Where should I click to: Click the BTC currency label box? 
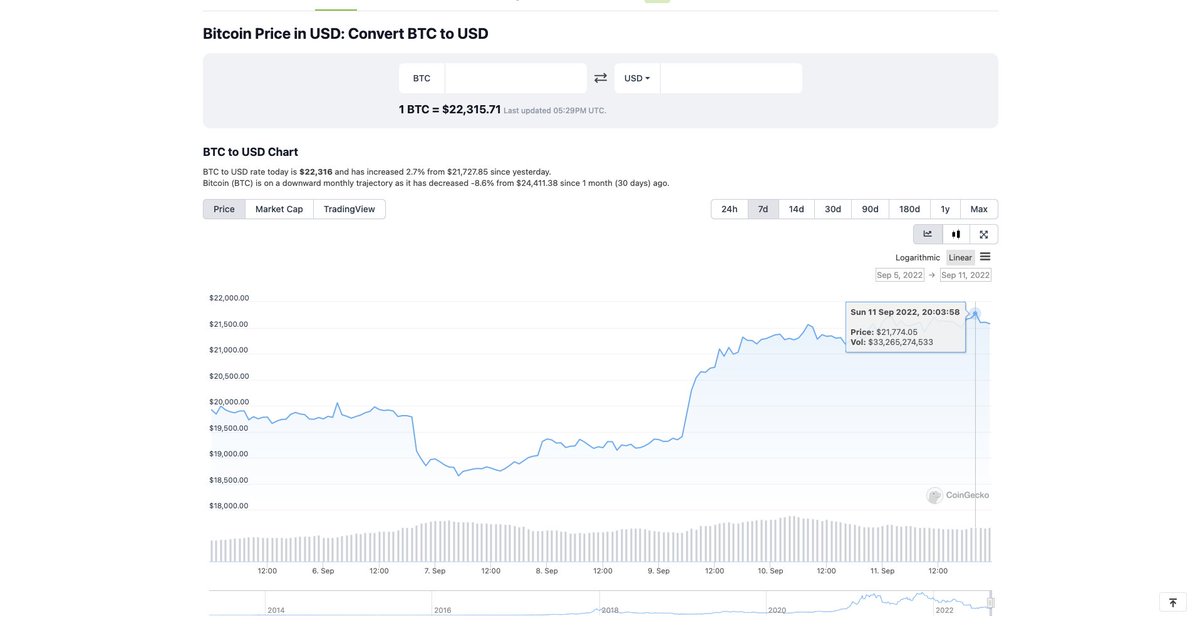(x=422, y=78)
